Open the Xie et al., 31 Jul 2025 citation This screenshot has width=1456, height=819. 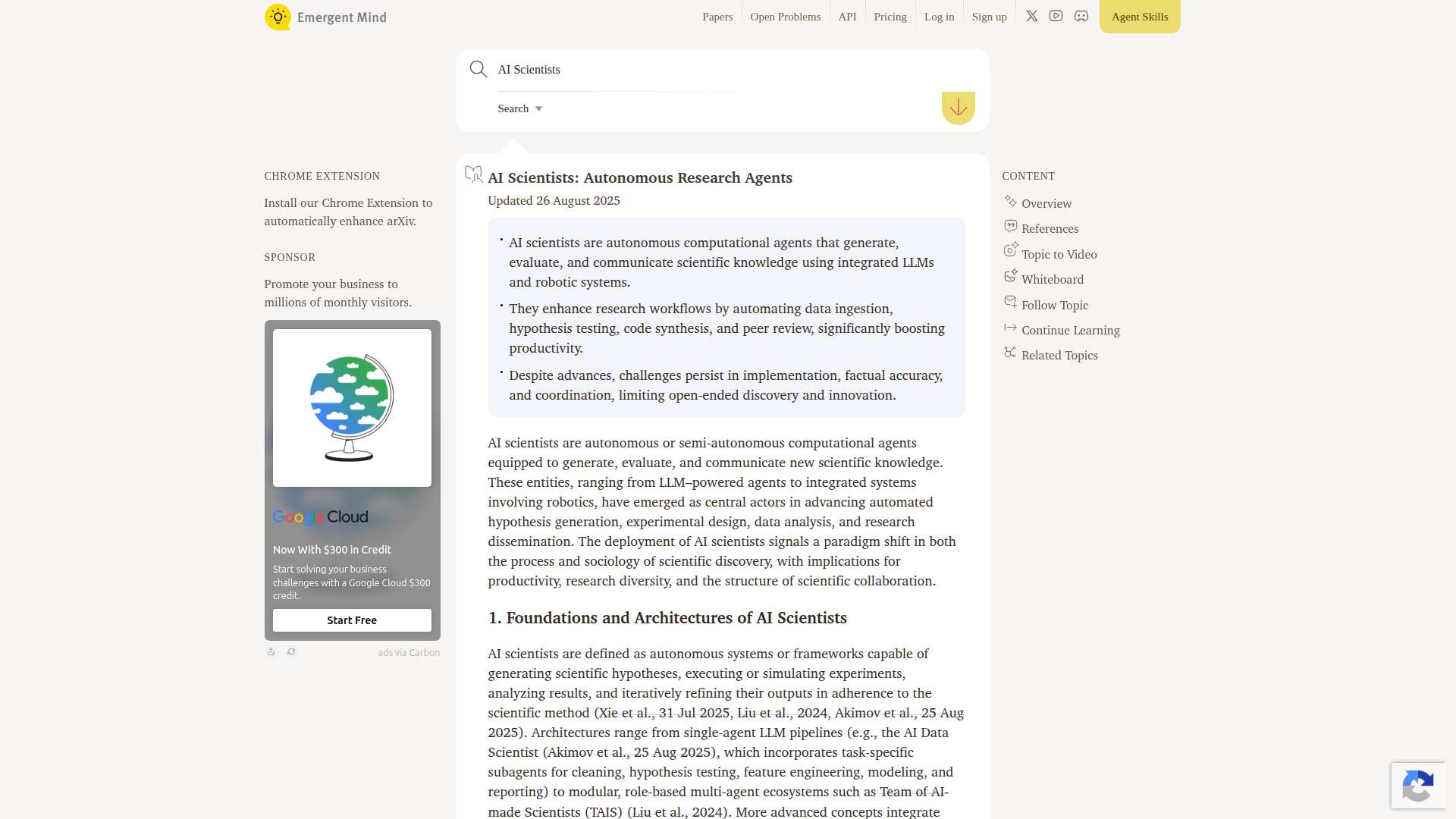[x=664, y=713]
